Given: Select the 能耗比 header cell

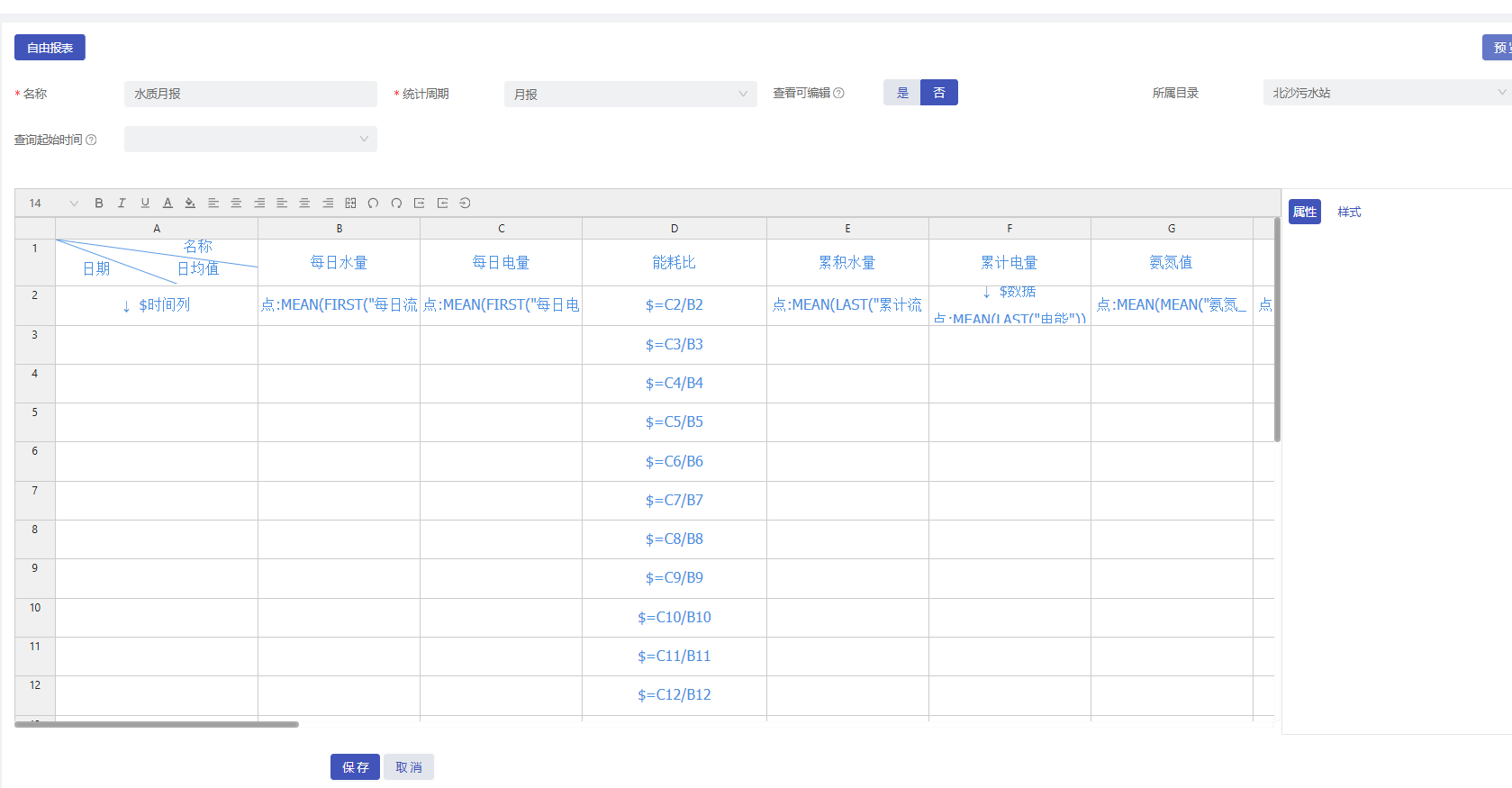Looking at the screenshot, I should click(675, 263).
